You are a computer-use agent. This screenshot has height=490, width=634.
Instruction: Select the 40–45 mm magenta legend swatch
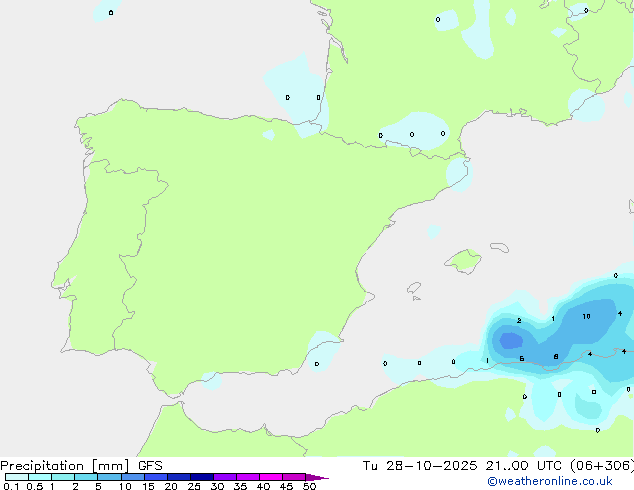pos(271,477)
